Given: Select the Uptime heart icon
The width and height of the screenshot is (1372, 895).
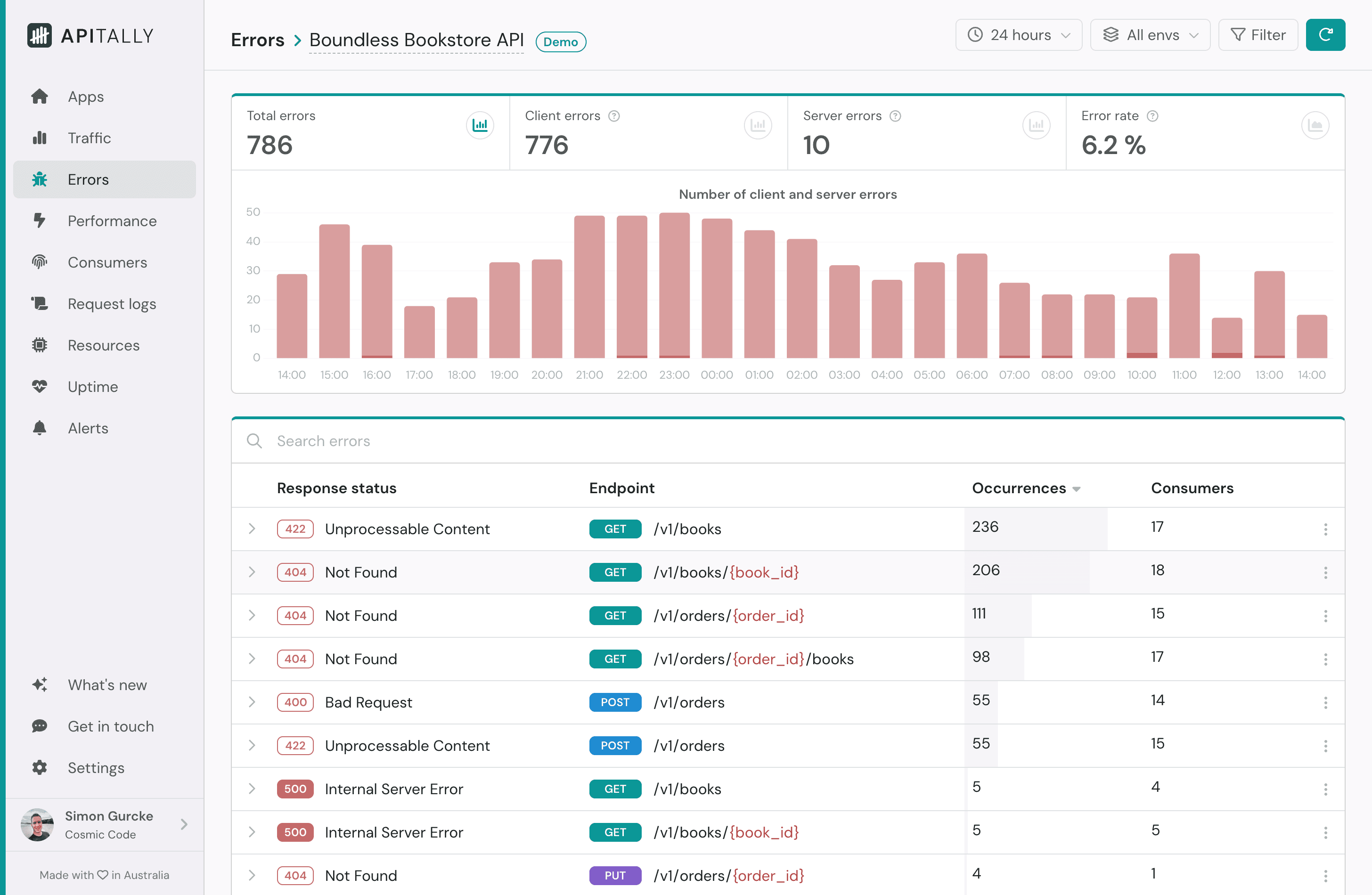Looking at the screenshot, I should [40, 387].
